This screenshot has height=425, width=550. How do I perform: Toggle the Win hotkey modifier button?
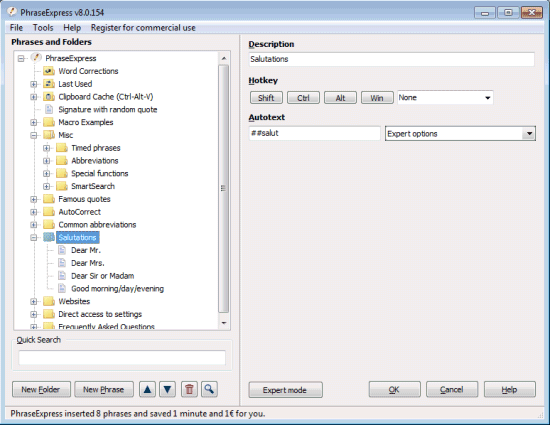[377, 98]
